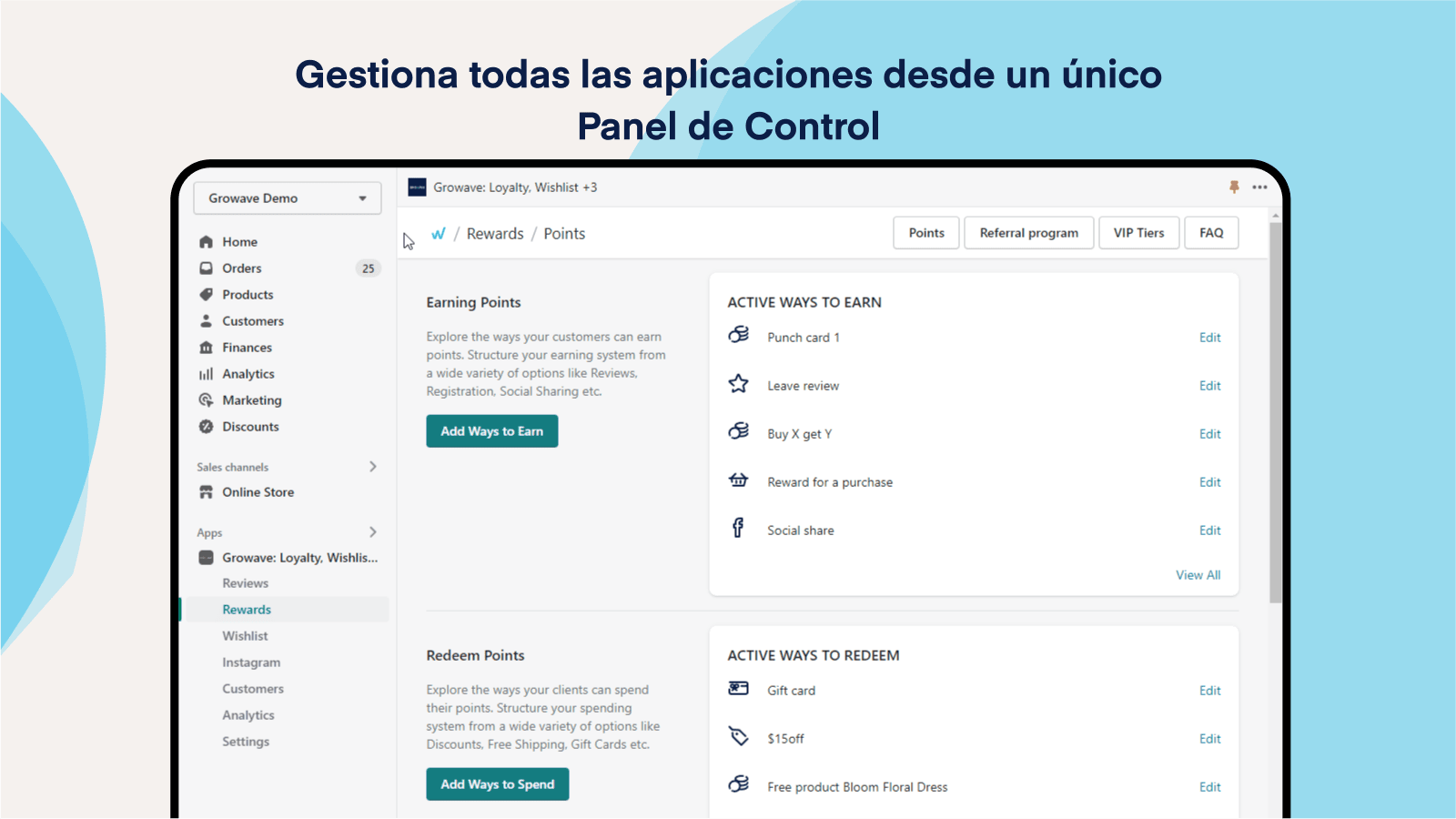1456x819 pixels.
Task: Open the Growave Demo store dropdown
Action: tap(288, 198)
